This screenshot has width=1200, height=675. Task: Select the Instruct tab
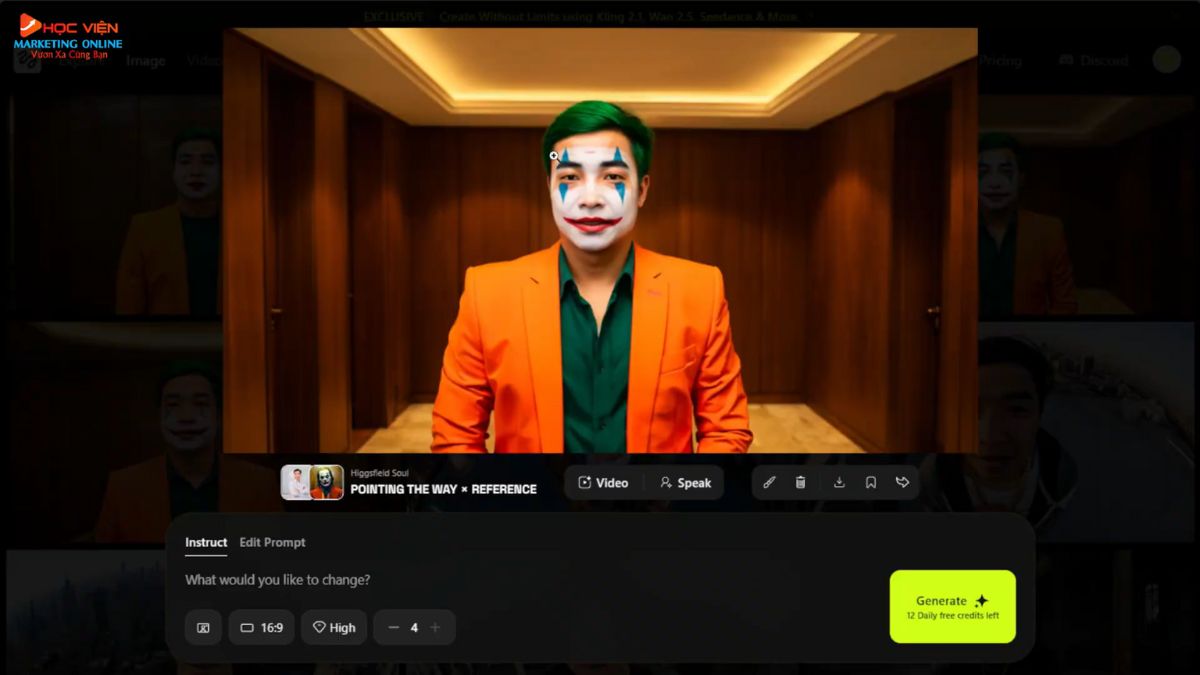pyautogui.click(x=206, y=542)
